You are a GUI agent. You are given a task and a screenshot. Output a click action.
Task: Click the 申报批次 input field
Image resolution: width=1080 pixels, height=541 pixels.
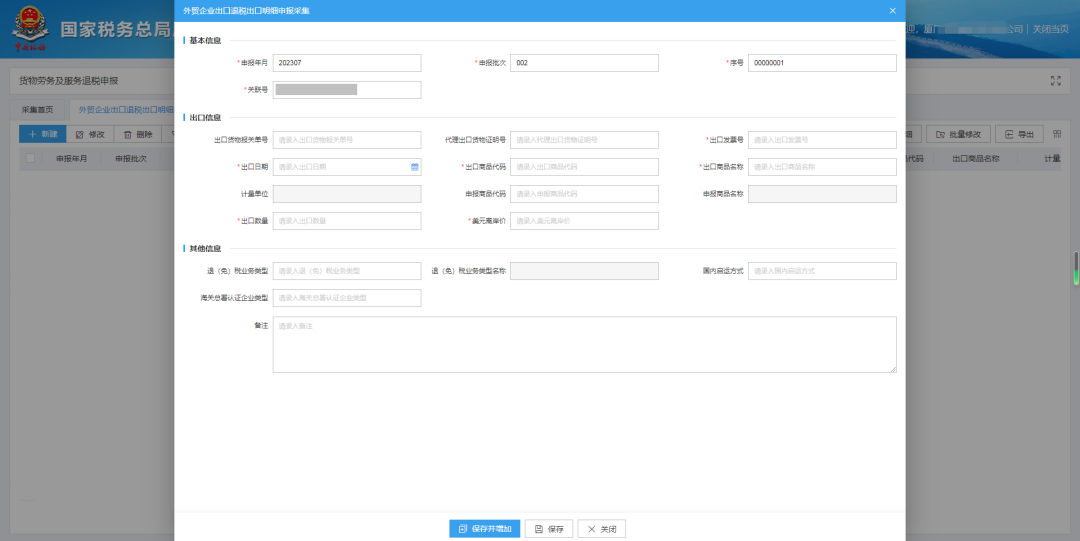tap(584, 63)
